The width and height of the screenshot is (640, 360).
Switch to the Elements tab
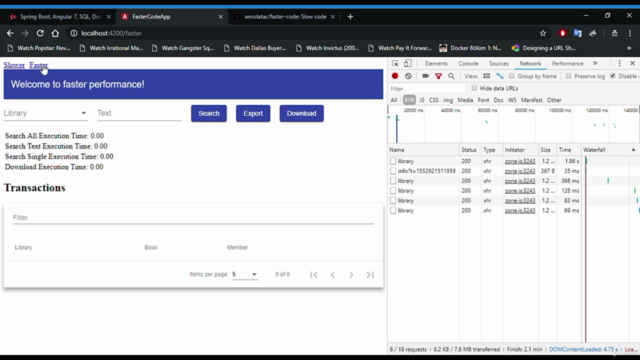point(436,64)
